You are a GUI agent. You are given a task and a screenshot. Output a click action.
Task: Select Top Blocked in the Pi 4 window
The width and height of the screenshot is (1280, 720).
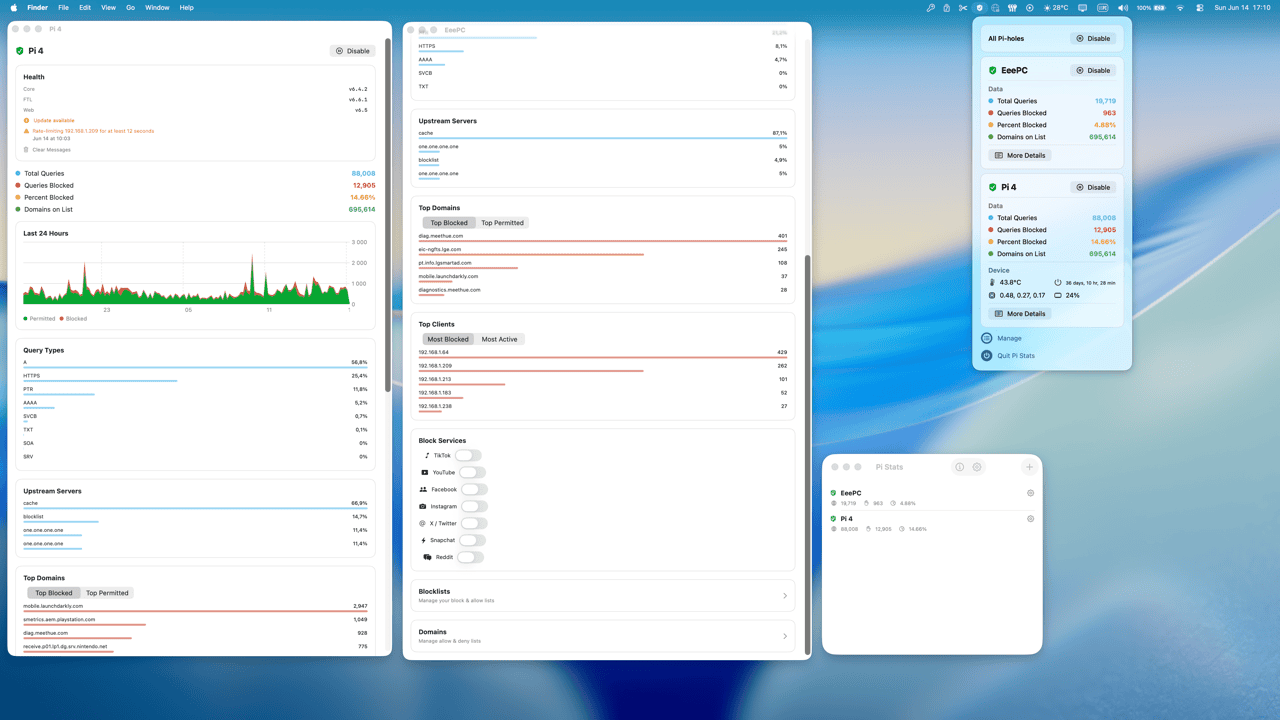pyautogui.click(x=54, y=593)
